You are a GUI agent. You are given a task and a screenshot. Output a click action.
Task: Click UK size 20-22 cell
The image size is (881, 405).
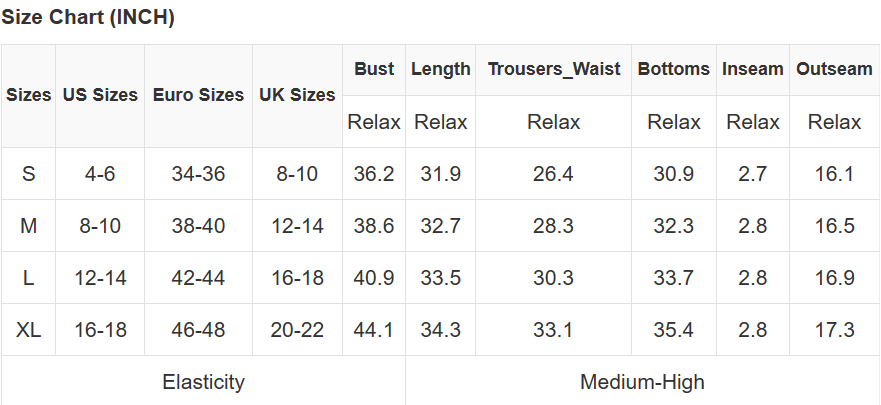[297, 330]
